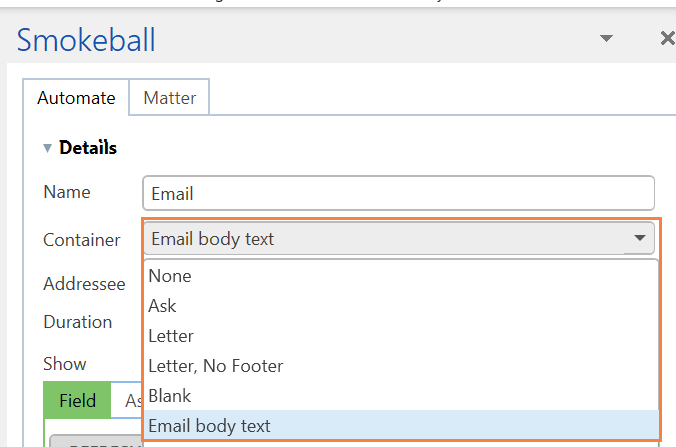
Task: Select None in Container list
Action: point(401,276)
